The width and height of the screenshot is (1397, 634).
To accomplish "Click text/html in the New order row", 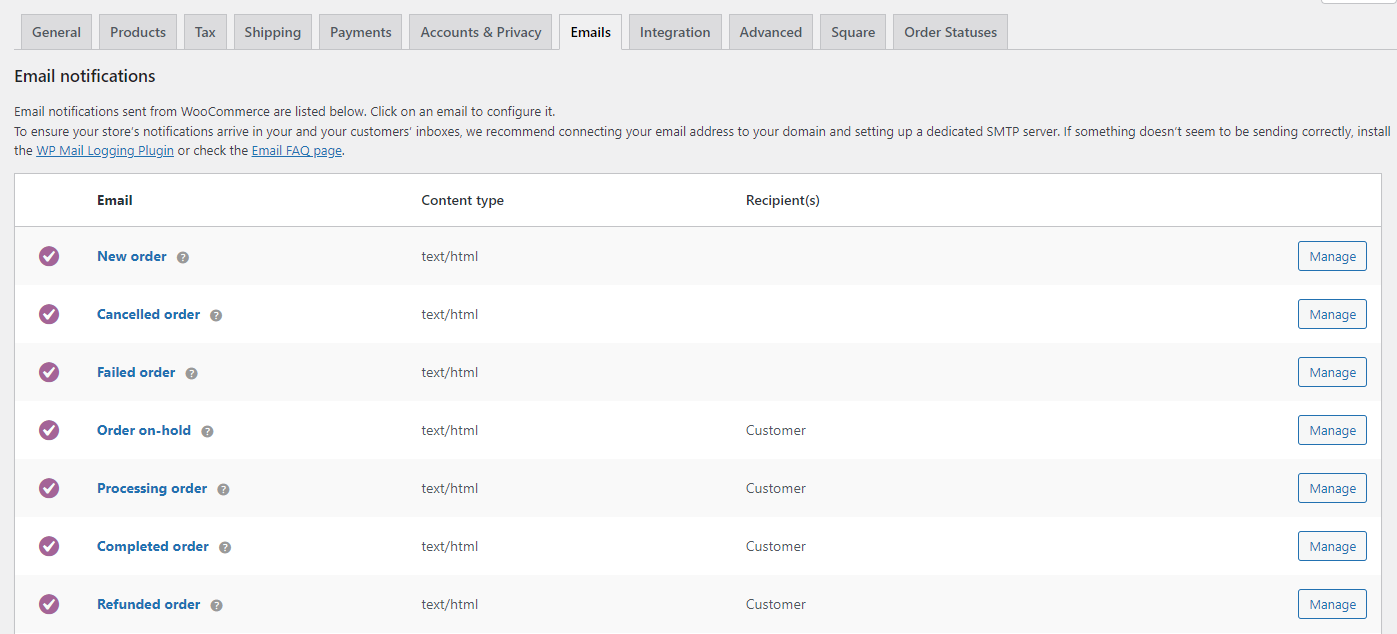I will 450,256.
